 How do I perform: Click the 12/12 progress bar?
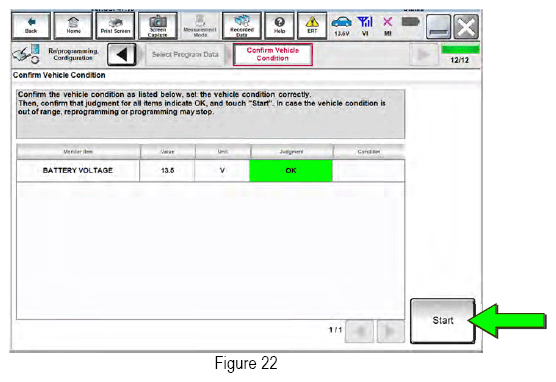(460, 50)
